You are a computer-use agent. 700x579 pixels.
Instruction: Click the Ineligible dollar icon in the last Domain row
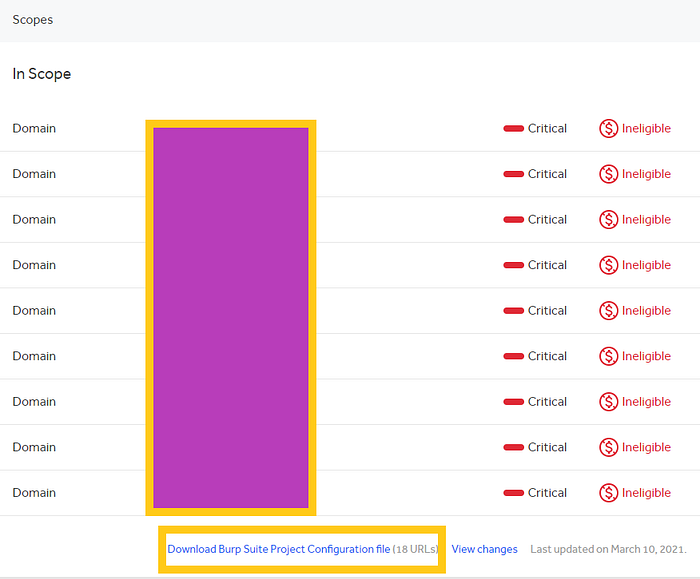608,493
